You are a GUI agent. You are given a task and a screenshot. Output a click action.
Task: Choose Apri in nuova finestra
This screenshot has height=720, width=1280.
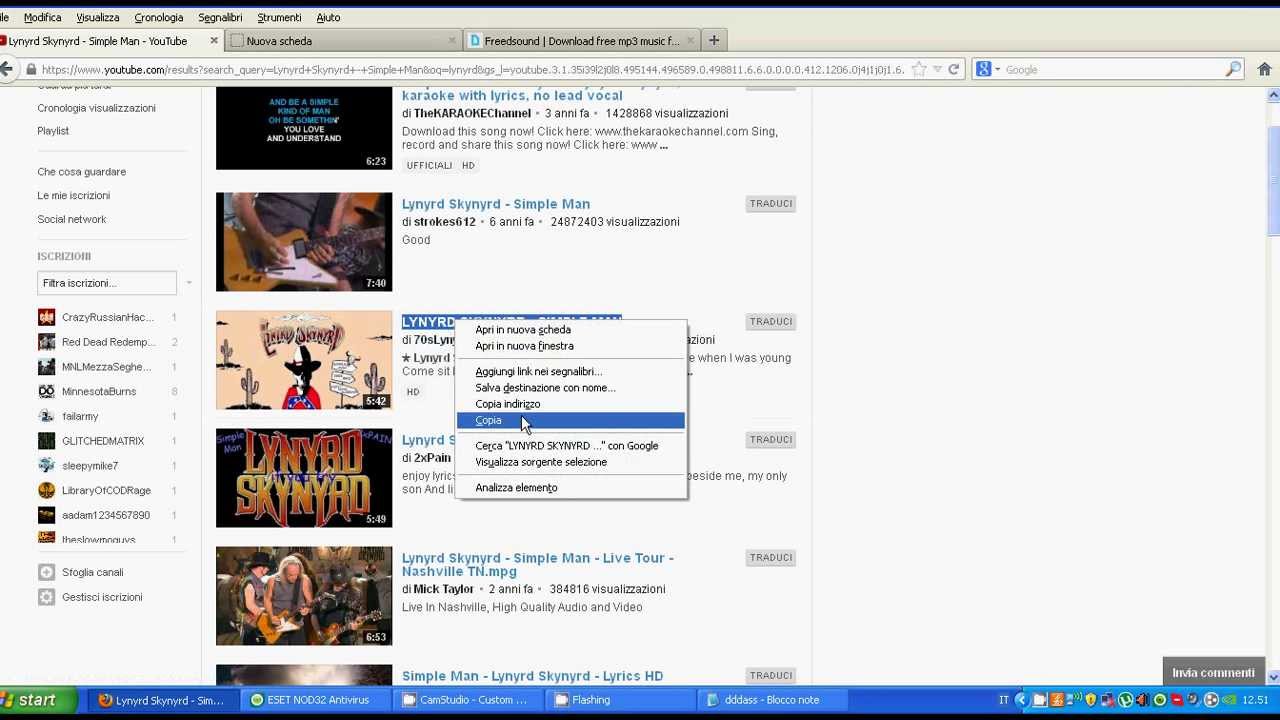(570, 346)
